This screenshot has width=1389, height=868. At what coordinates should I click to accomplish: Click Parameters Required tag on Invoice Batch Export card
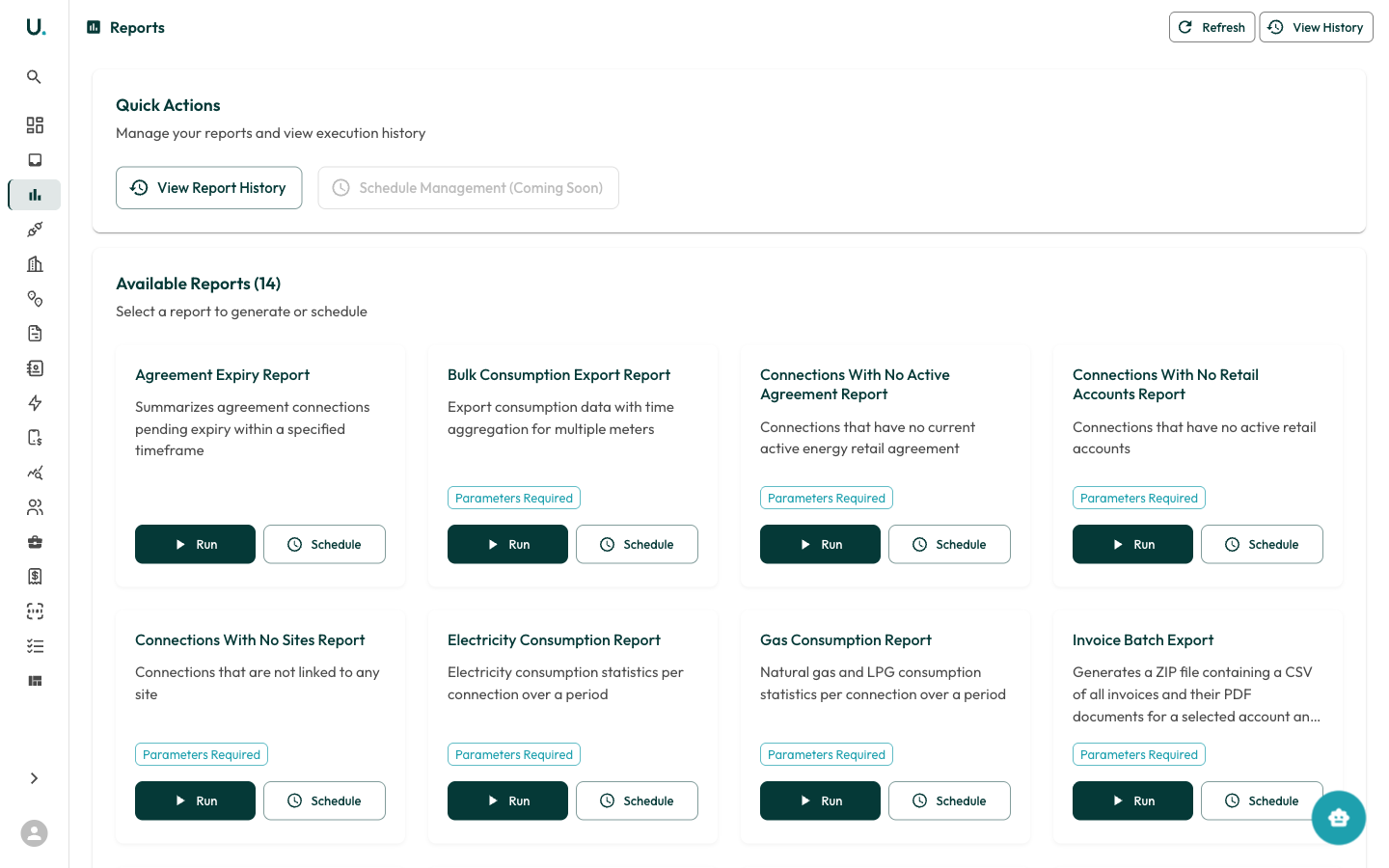click(x=1139, y=754)
